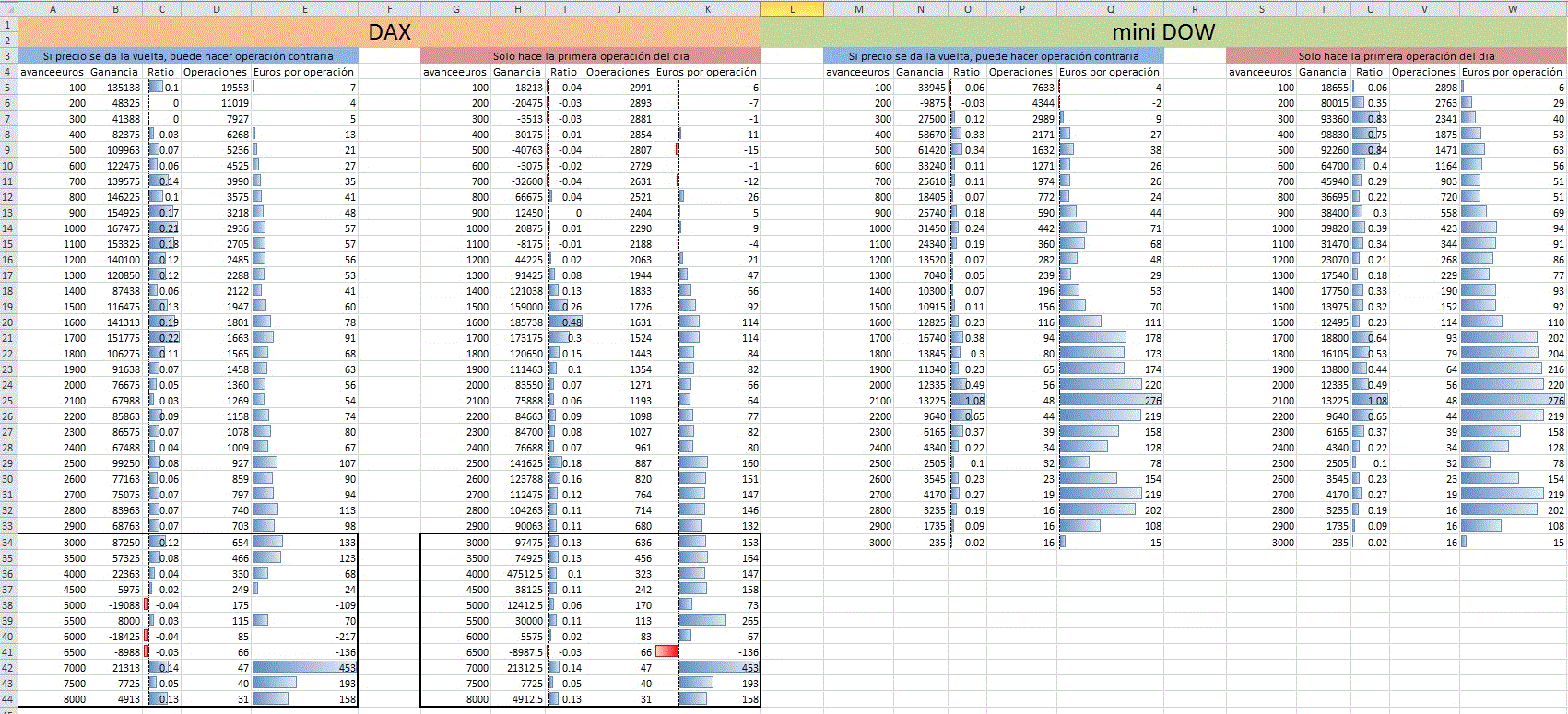Select the cell showing -217

click(x=305, y=637)
